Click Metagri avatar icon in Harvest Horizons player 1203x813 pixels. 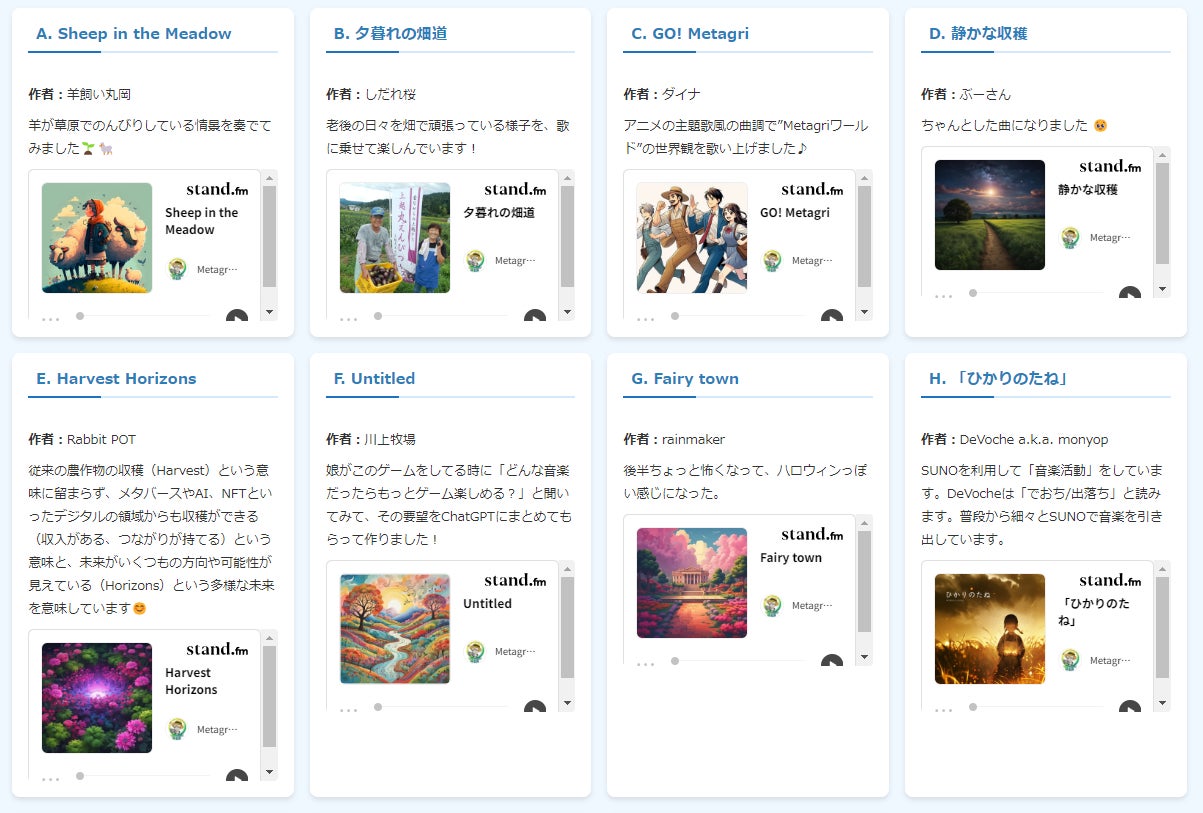(177, 729)
